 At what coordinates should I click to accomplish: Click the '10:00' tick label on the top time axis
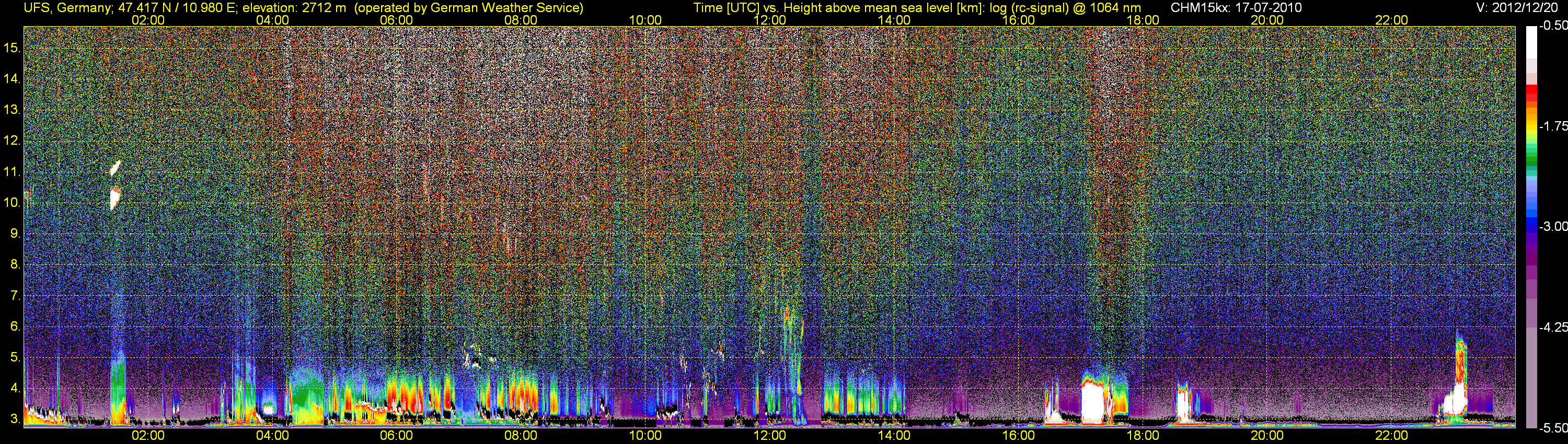click(645, 20)
